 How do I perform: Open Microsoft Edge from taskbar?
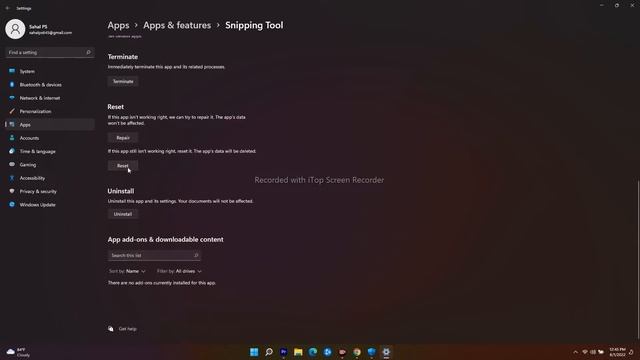[x=313, y=352]
